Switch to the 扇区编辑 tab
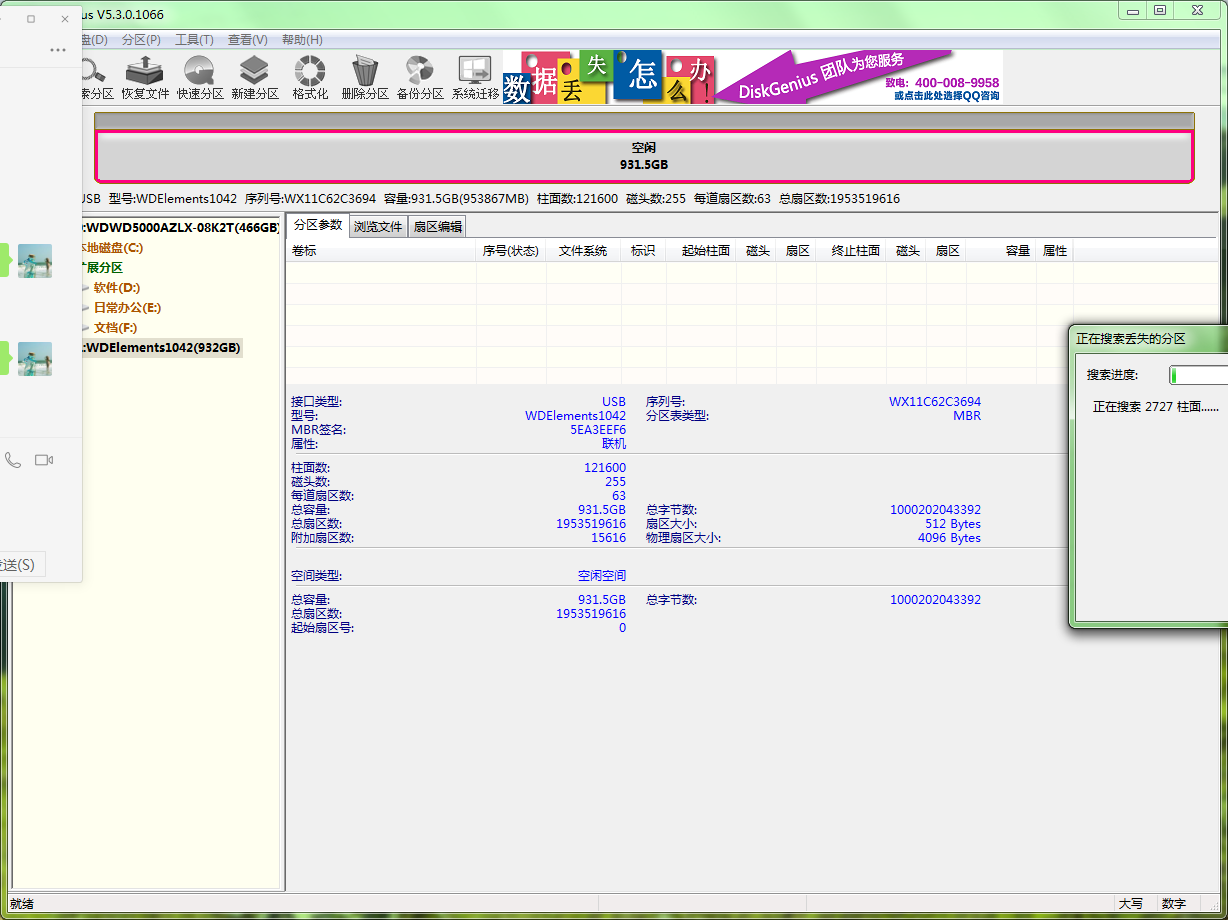 [438, 227]
